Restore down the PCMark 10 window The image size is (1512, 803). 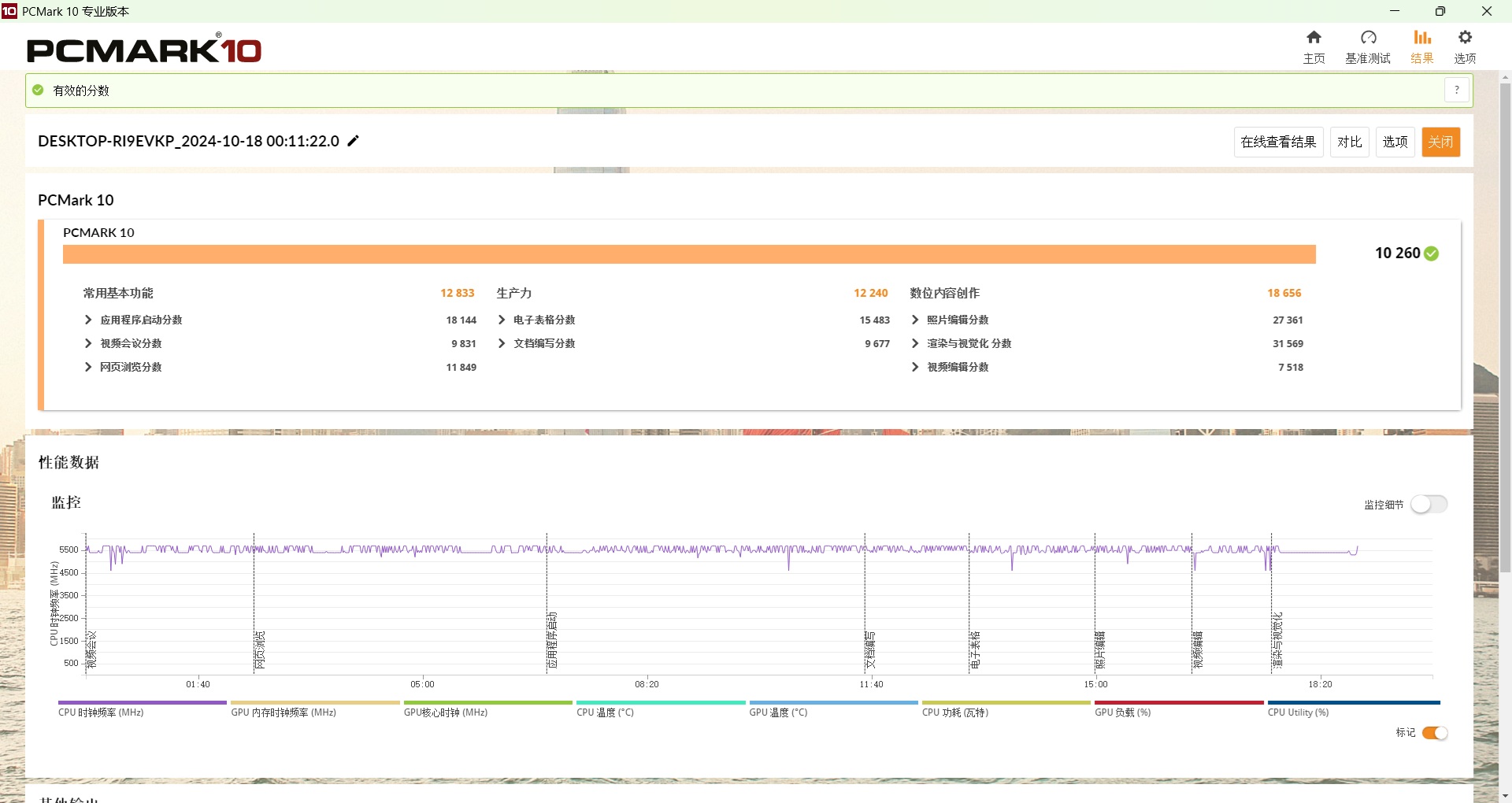pos(1440,11)
